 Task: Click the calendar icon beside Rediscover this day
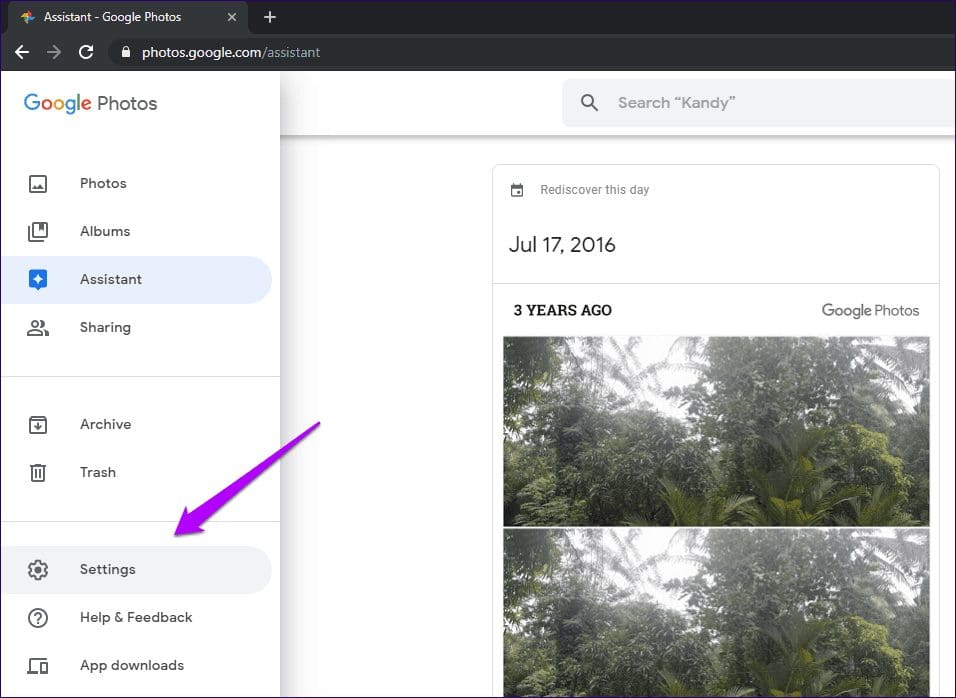(517, 190)
